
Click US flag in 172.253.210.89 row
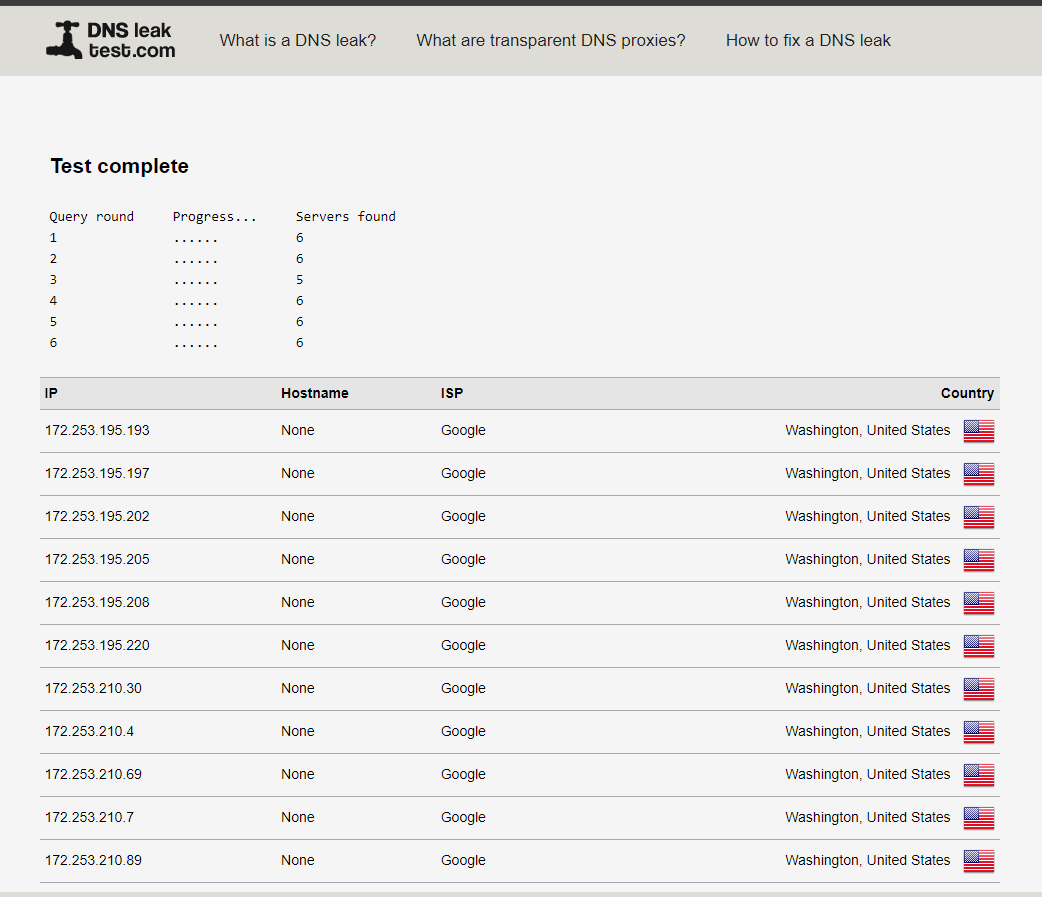979,861
